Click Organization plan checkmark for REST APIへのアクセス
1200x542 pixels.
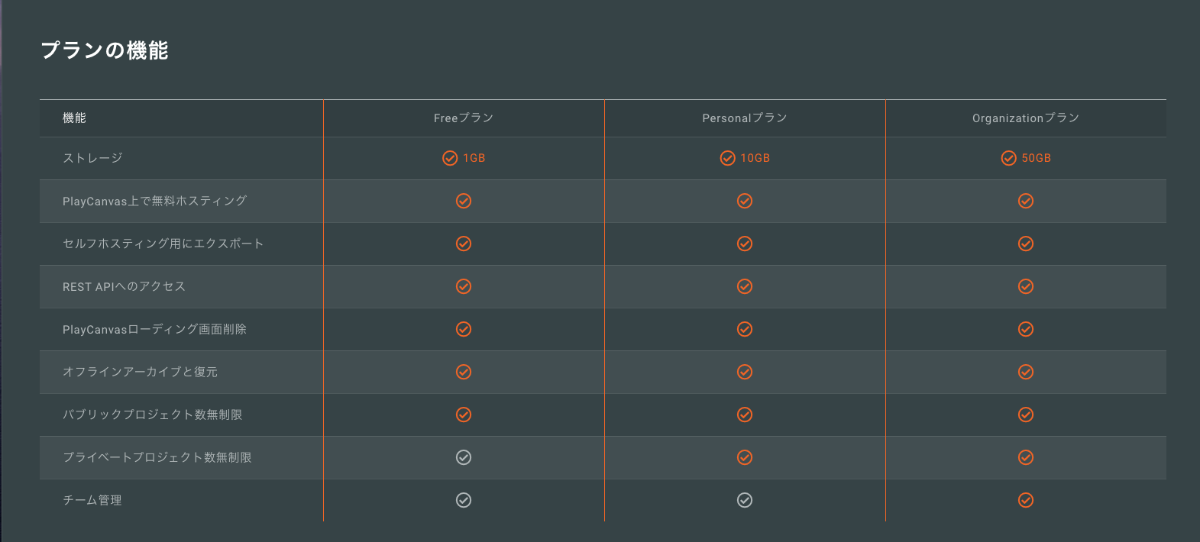[1025, 286]
